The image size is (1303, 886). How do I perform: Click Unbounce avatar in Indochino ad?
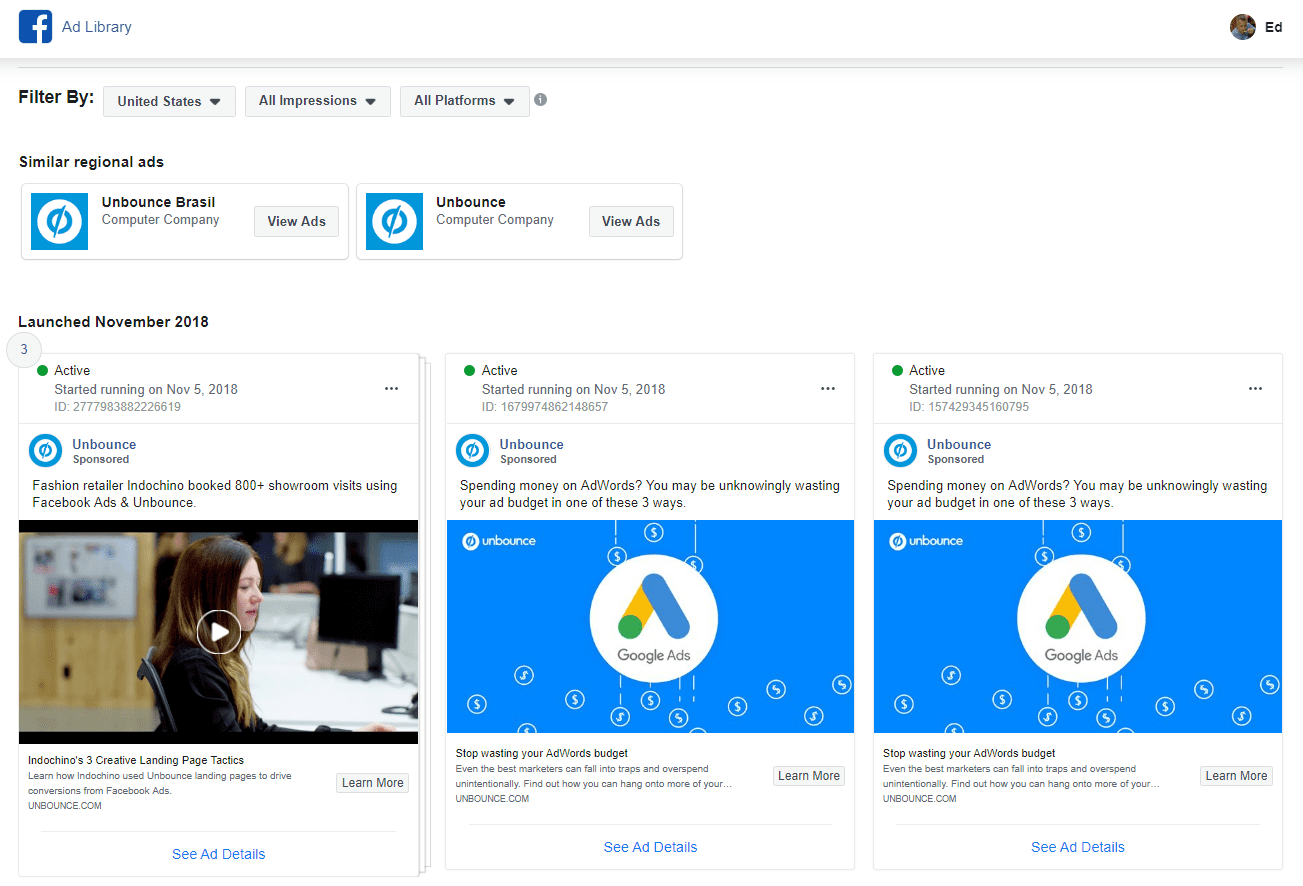coord(45,451)
